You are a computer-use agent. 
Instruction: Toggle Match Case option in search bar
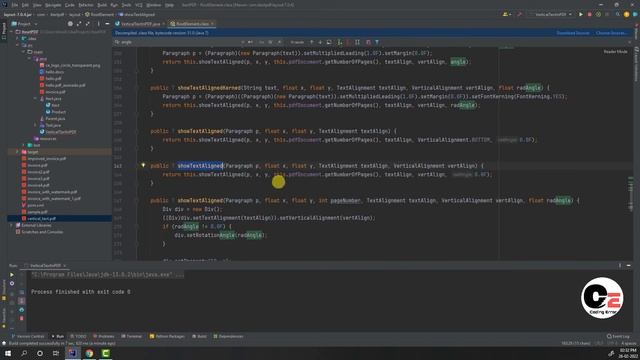tap(262, 42)
